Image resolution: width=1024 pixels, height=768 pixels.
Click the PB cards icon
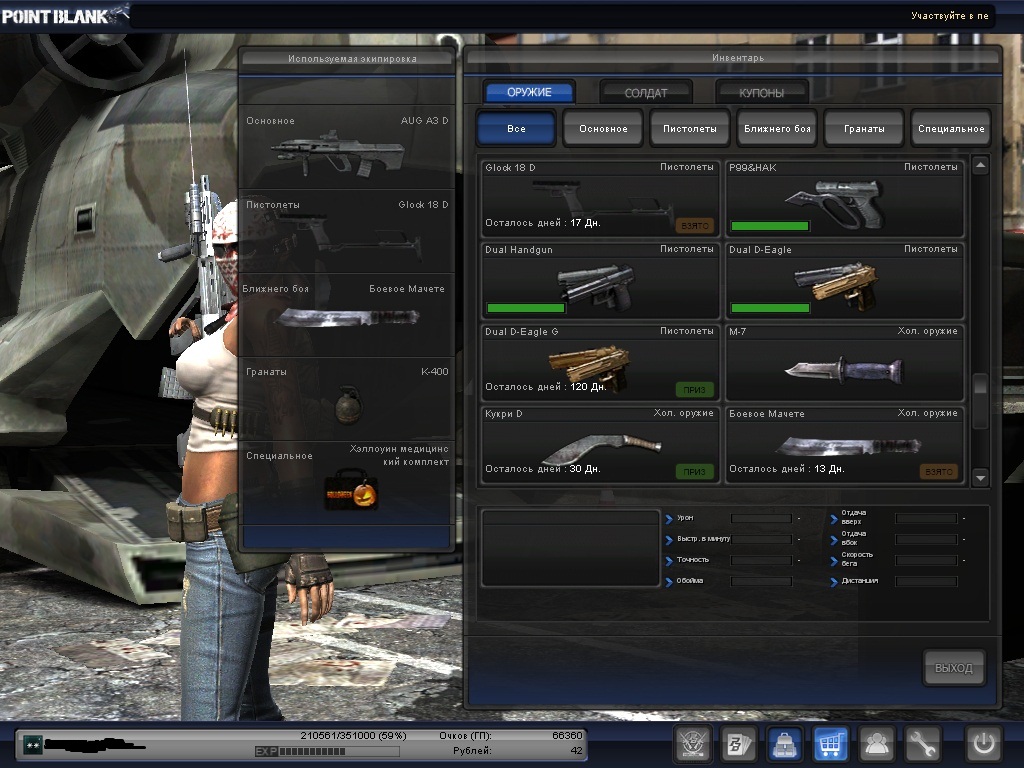(736, 743)
